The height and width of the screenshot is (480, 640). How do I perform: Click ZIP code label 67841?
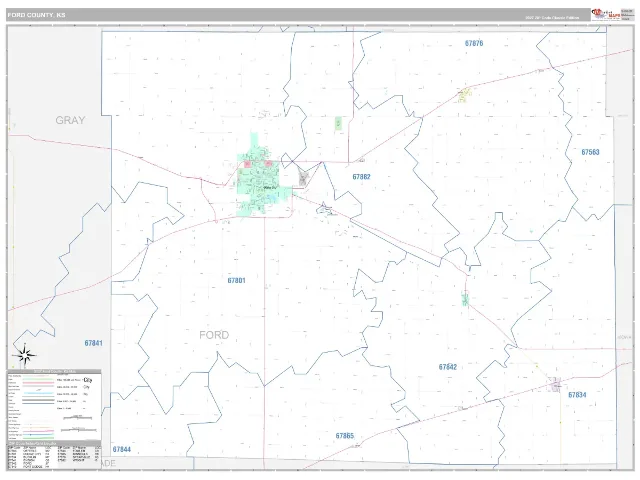click(93, 343)
